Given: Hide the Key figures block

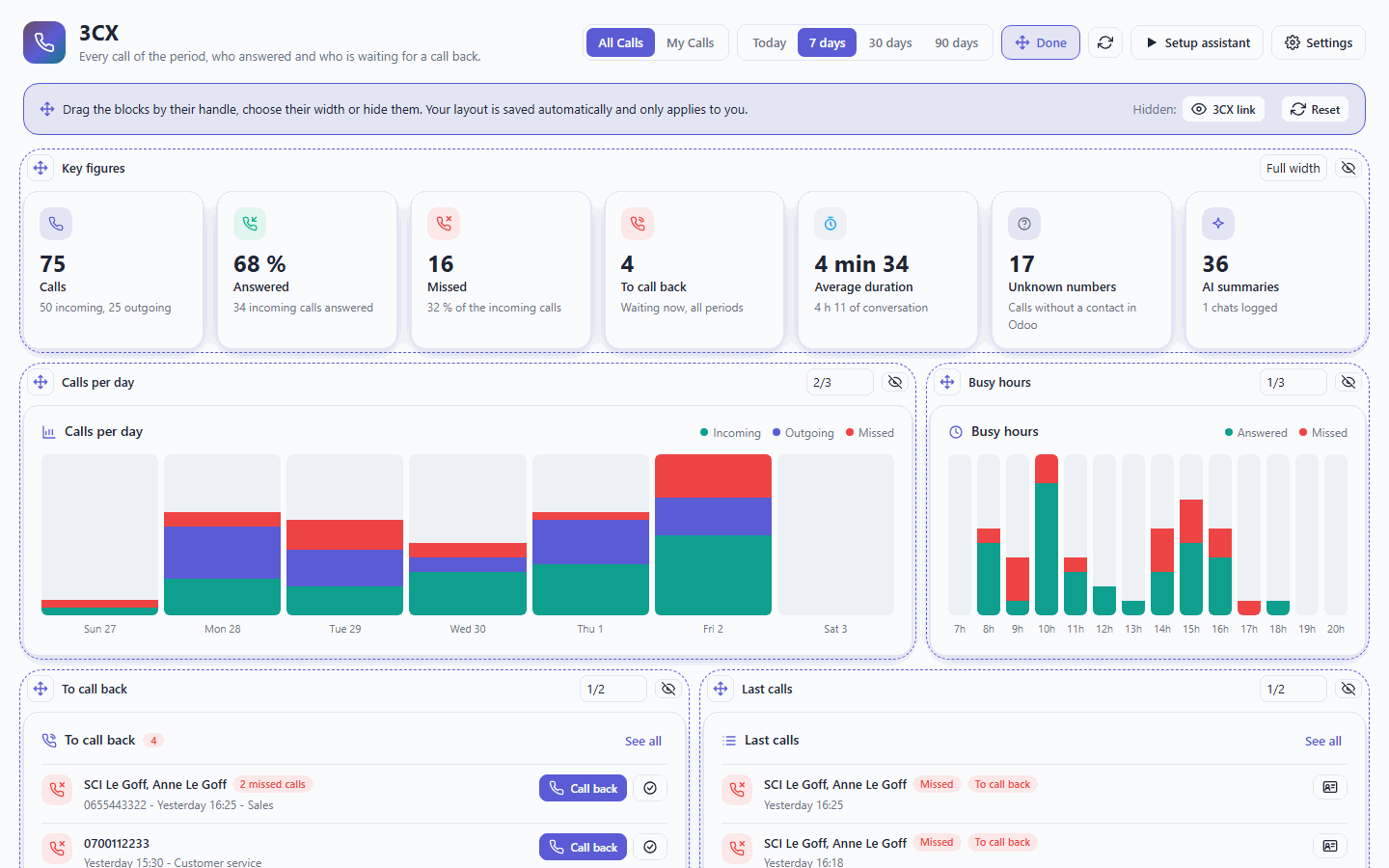Looking at the screenshot, I should point(1348,168).
